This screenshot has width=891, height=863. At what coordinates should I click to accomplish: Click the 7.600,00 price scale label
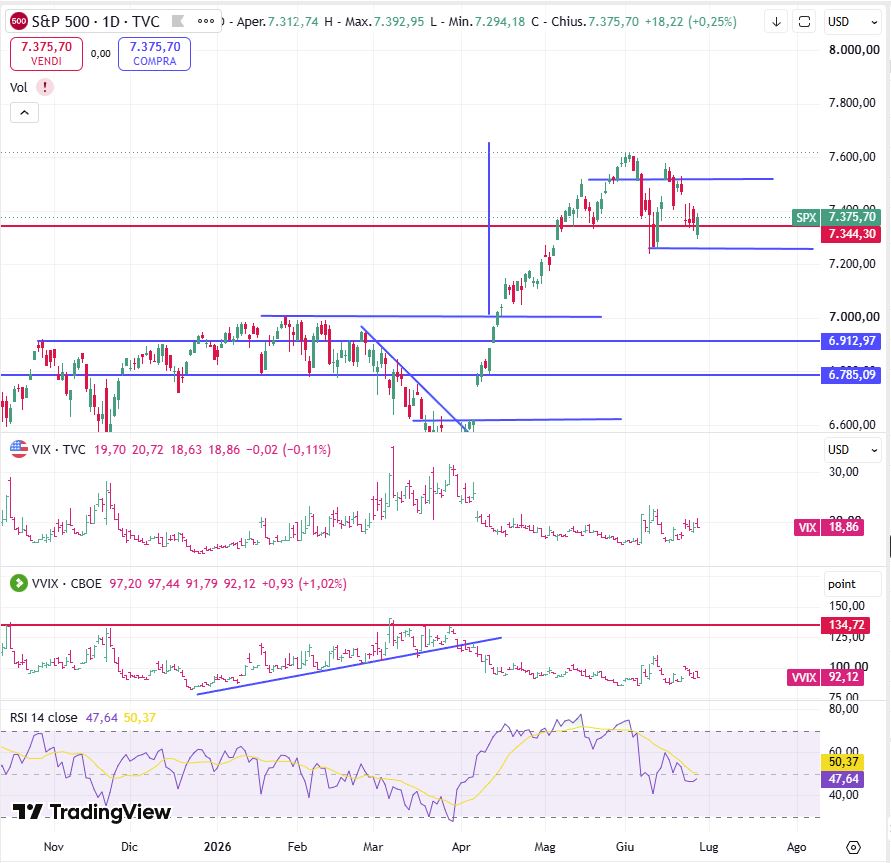(852, 157)
